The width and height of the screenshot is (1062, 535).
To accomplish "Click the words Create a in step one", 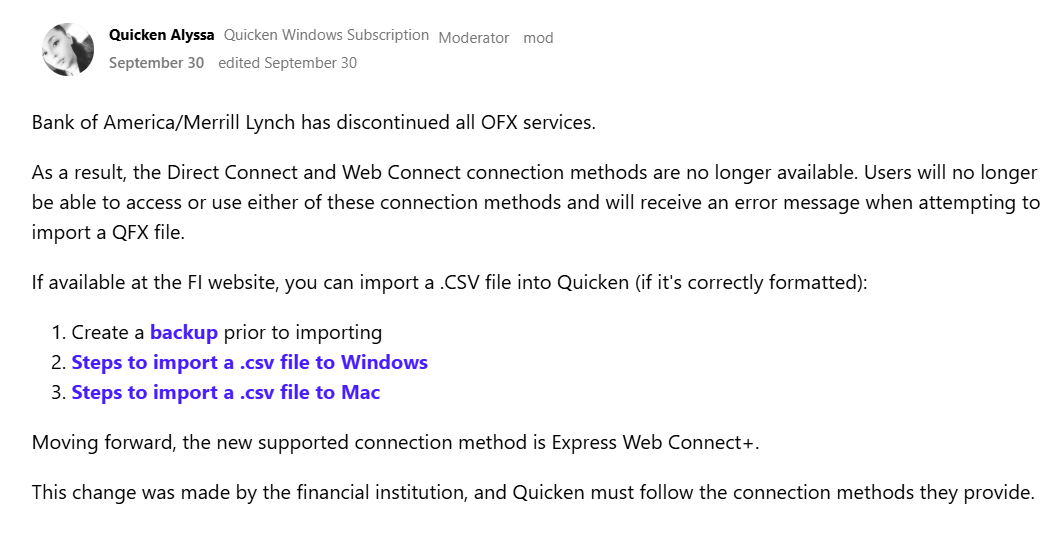I will coord(108,333).
